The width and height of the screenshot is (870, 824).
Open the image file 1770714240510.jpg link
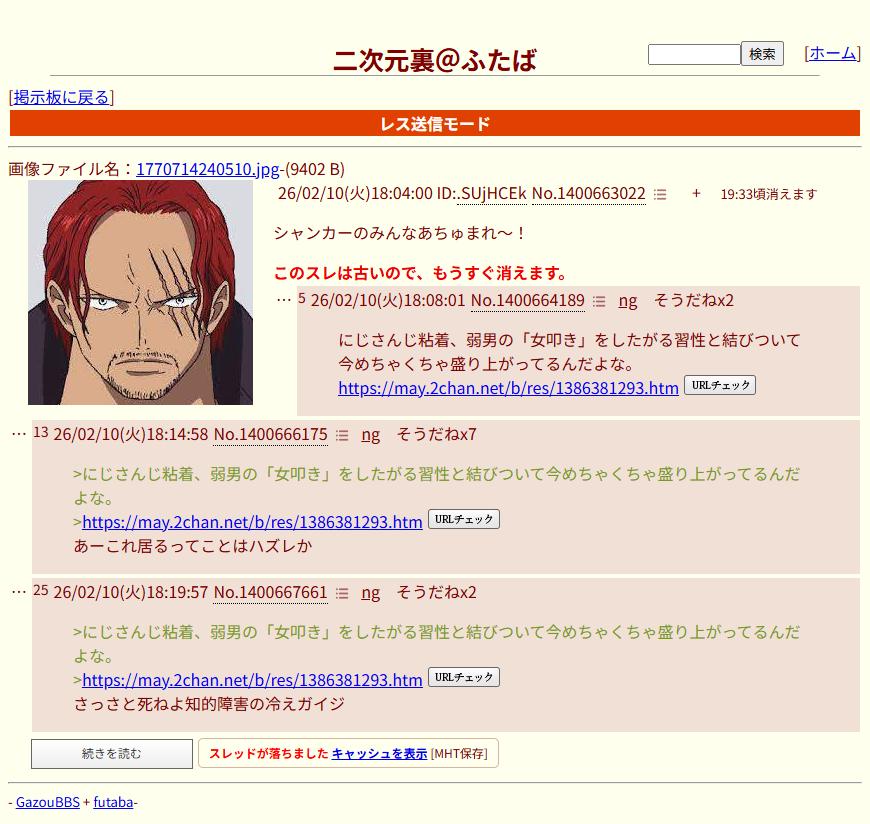[x=208, y=169]
